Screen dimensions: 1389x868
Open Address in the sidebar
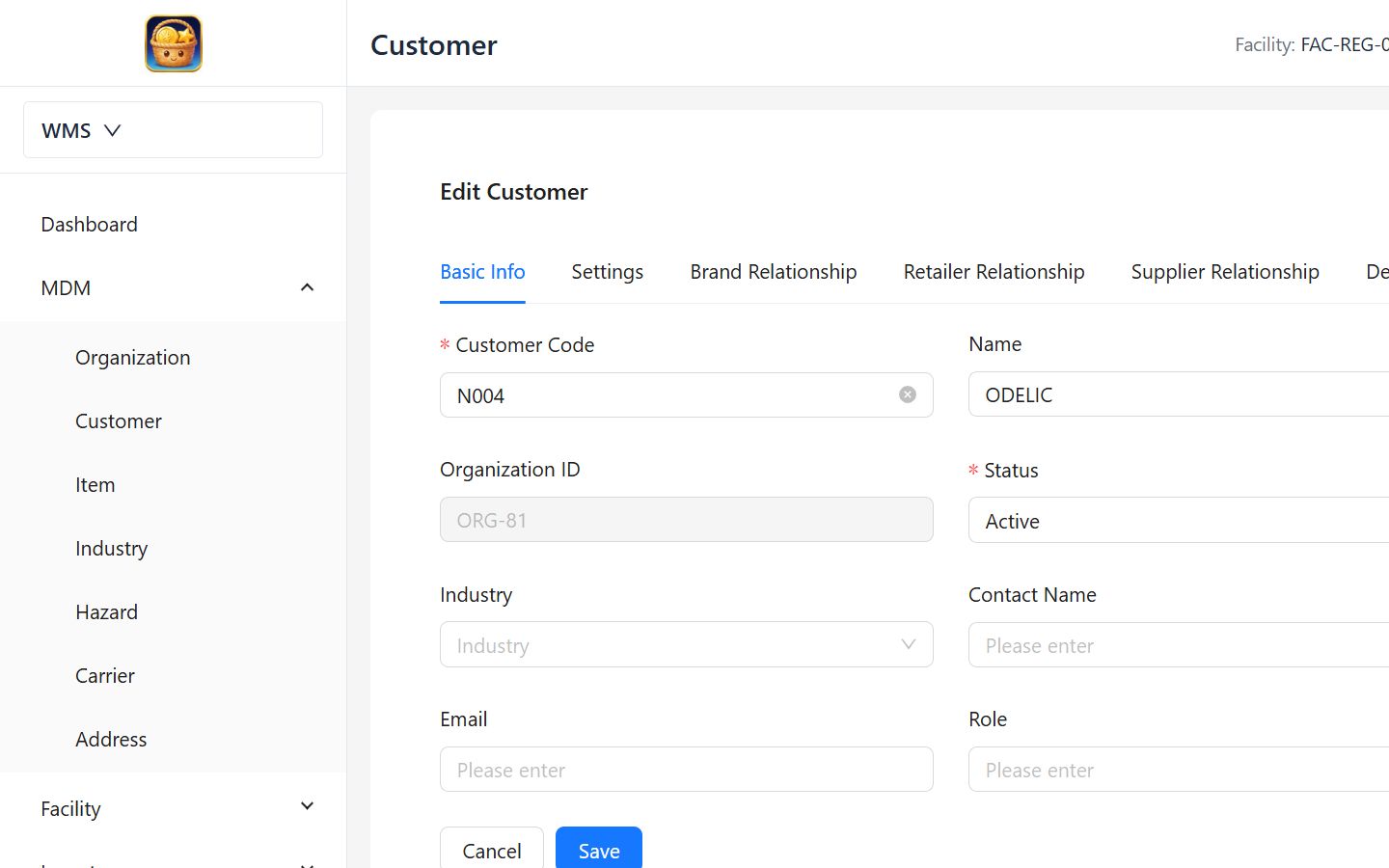click(x=111, y=739)
